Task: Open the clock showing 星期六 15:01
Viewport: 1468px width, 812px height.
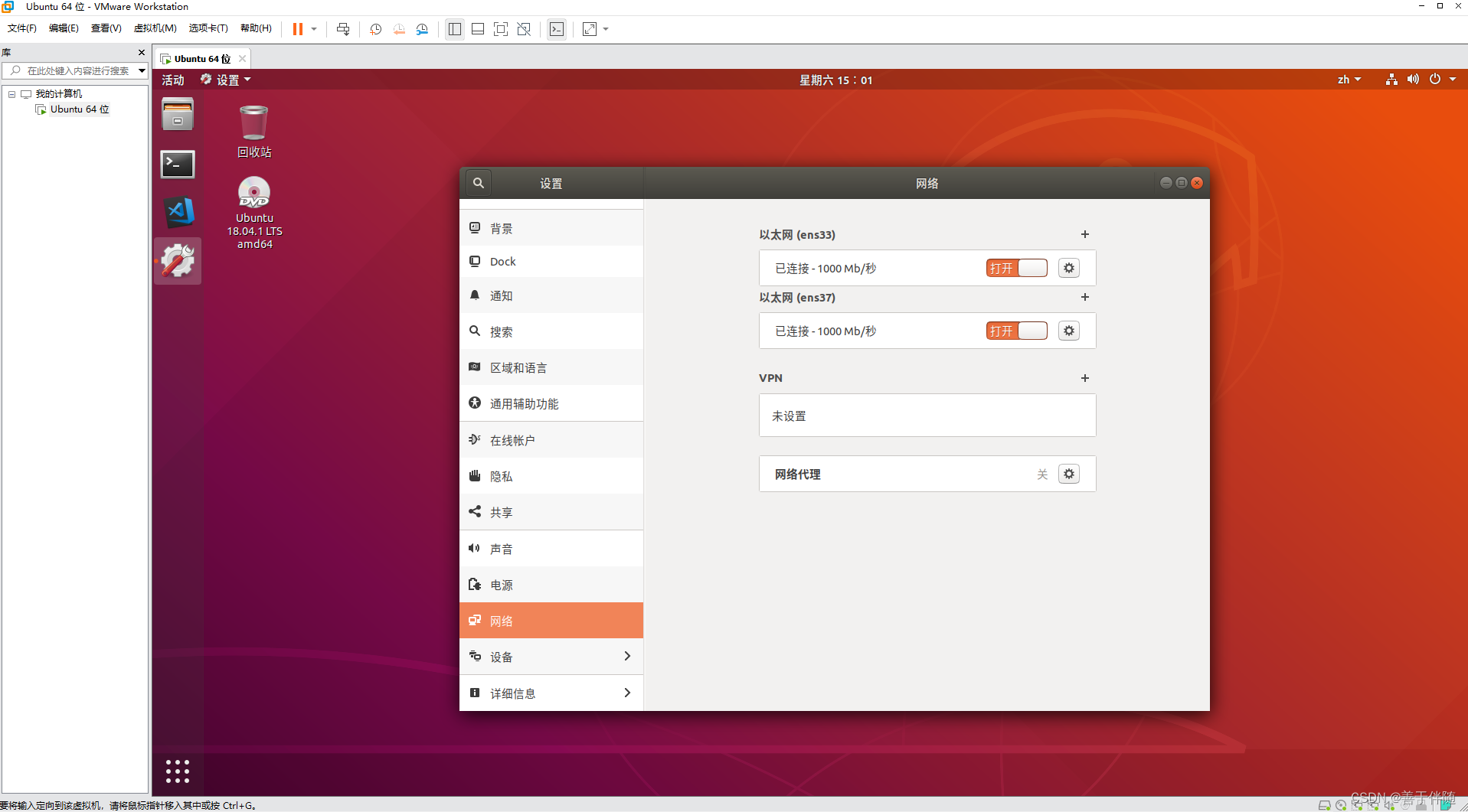Action: 835,80
